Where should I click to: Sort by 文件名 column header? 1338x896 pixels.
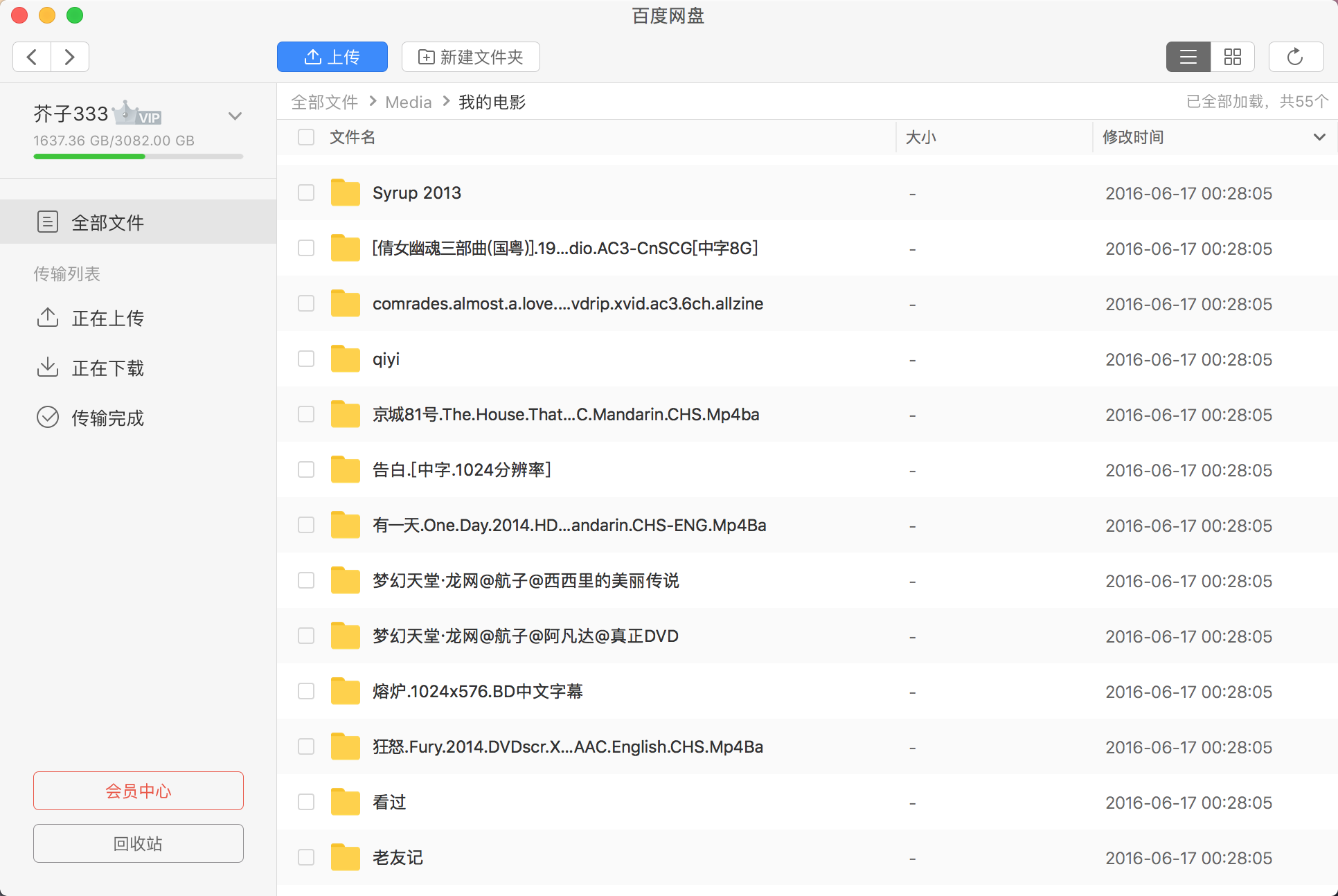coord(353,137)
